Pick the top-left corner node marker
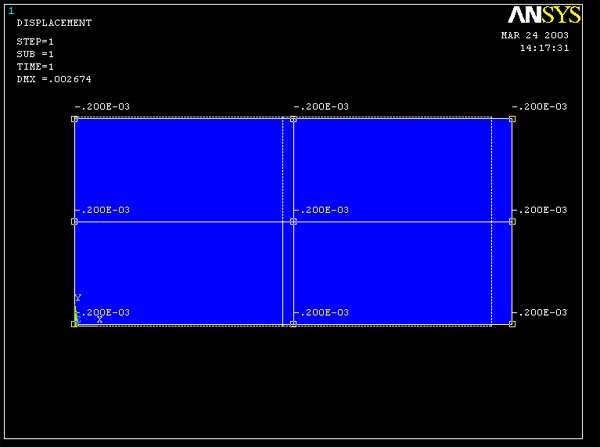This screenshot has width=600, height=447. 74,119
